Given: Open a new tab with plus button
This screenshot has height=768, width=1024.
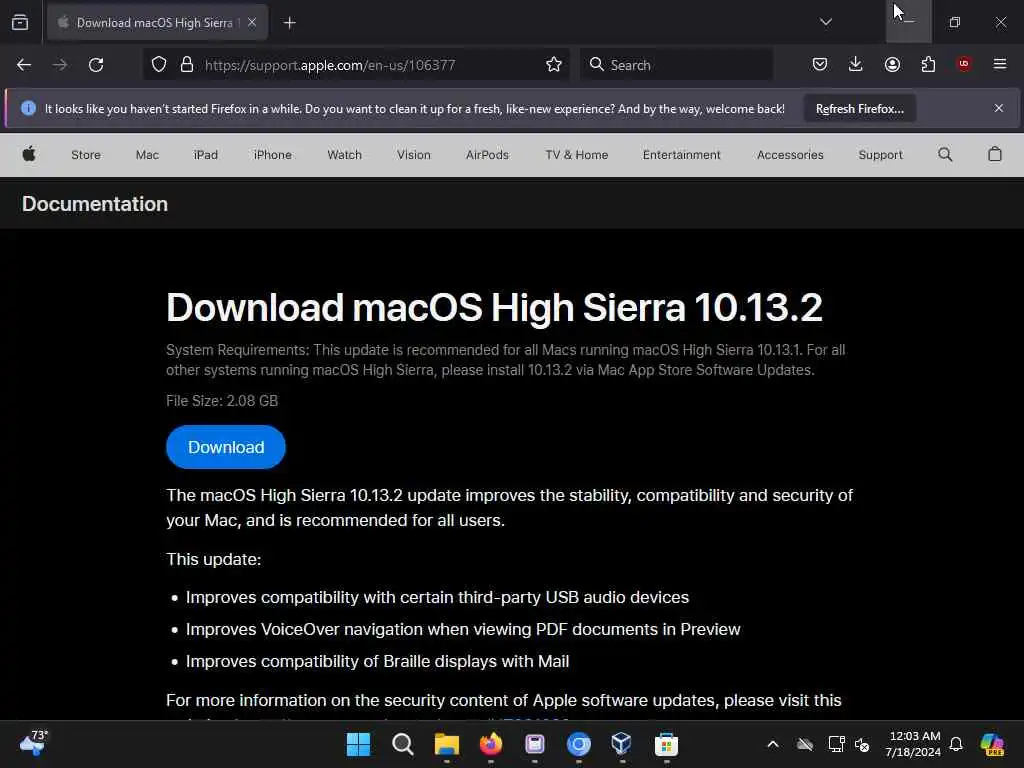Looking at the screenshot, I should [x=289, y=23].
